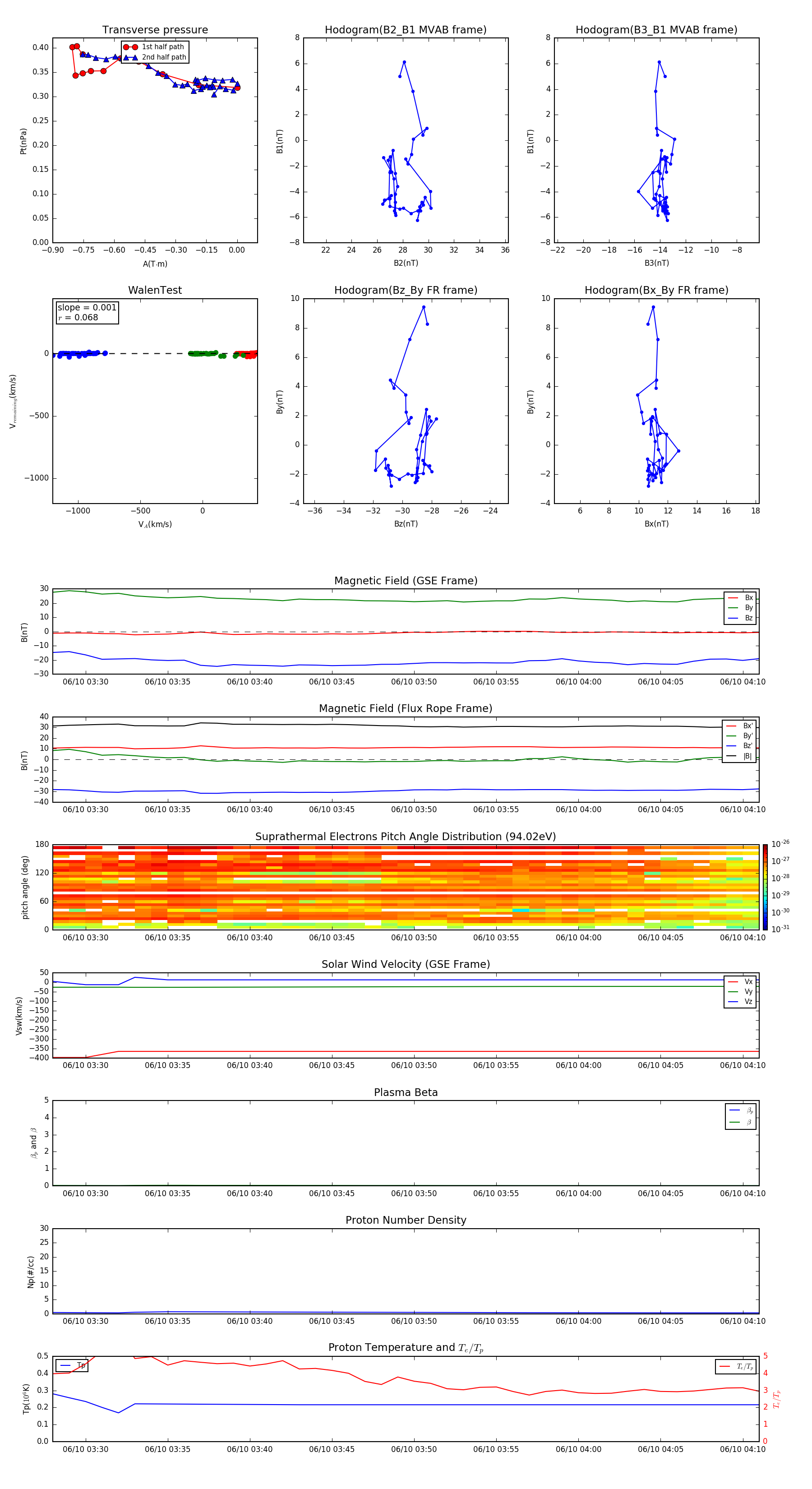This screenshot has height=1489, width=812.
Task: Click 'Hodogram(B3_B1 MVAB frame)' title
Action: (x=656, y=30)
